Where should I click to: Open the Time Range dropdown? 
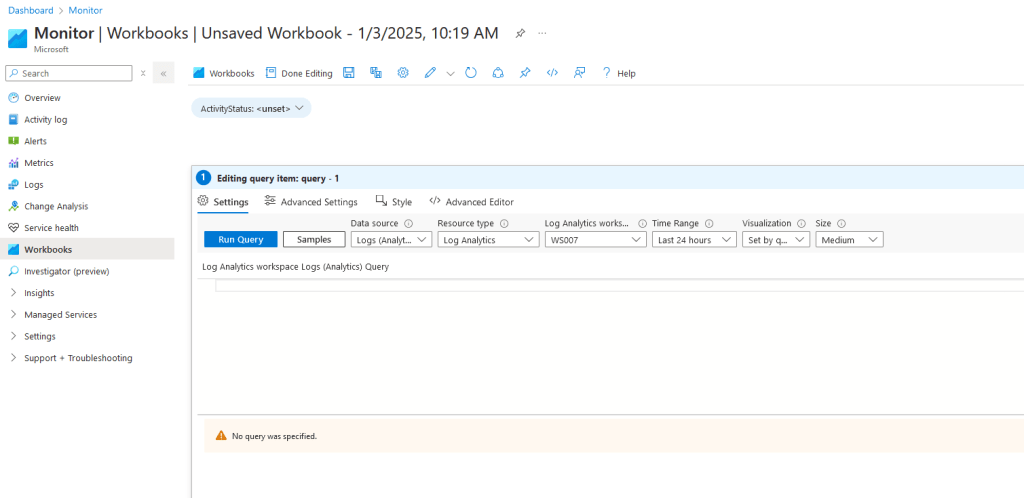coord(693,240)
